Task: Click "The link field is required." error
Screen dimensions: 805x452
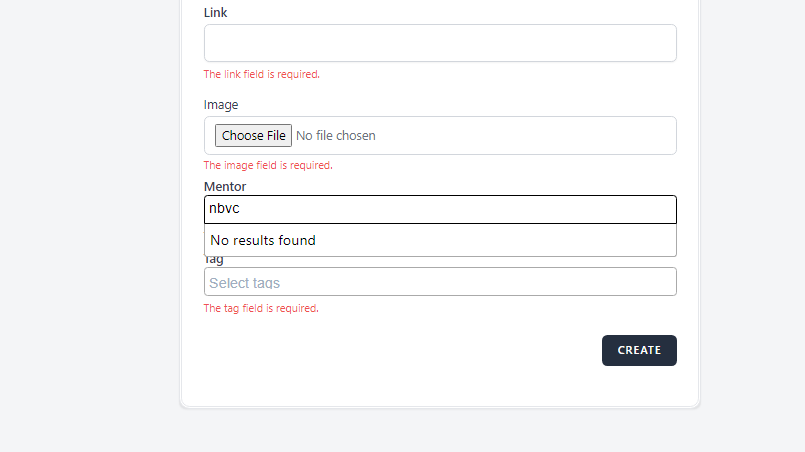Action: [262, 74]
